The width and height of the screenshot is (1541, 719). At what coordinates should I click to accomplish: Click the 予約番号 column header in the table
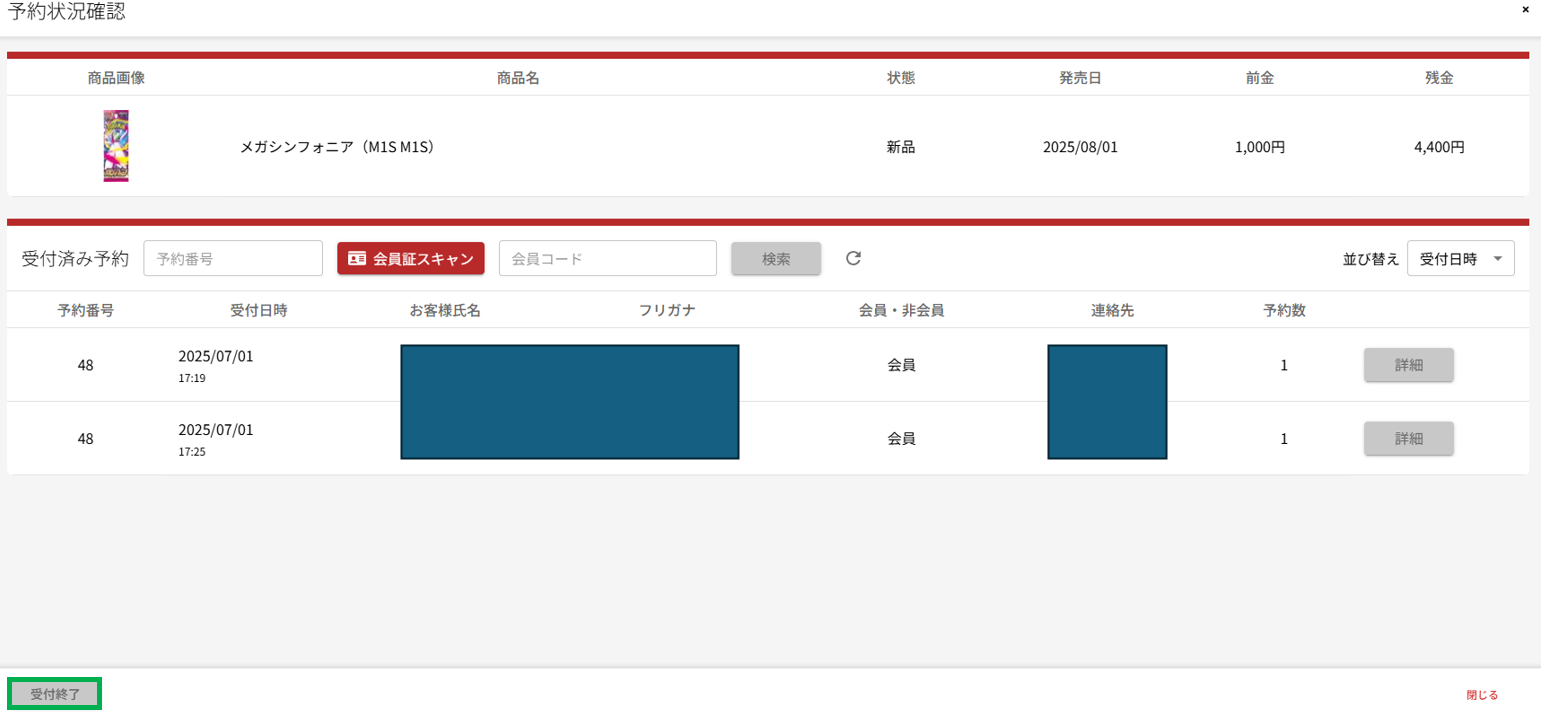coord(85,310)
